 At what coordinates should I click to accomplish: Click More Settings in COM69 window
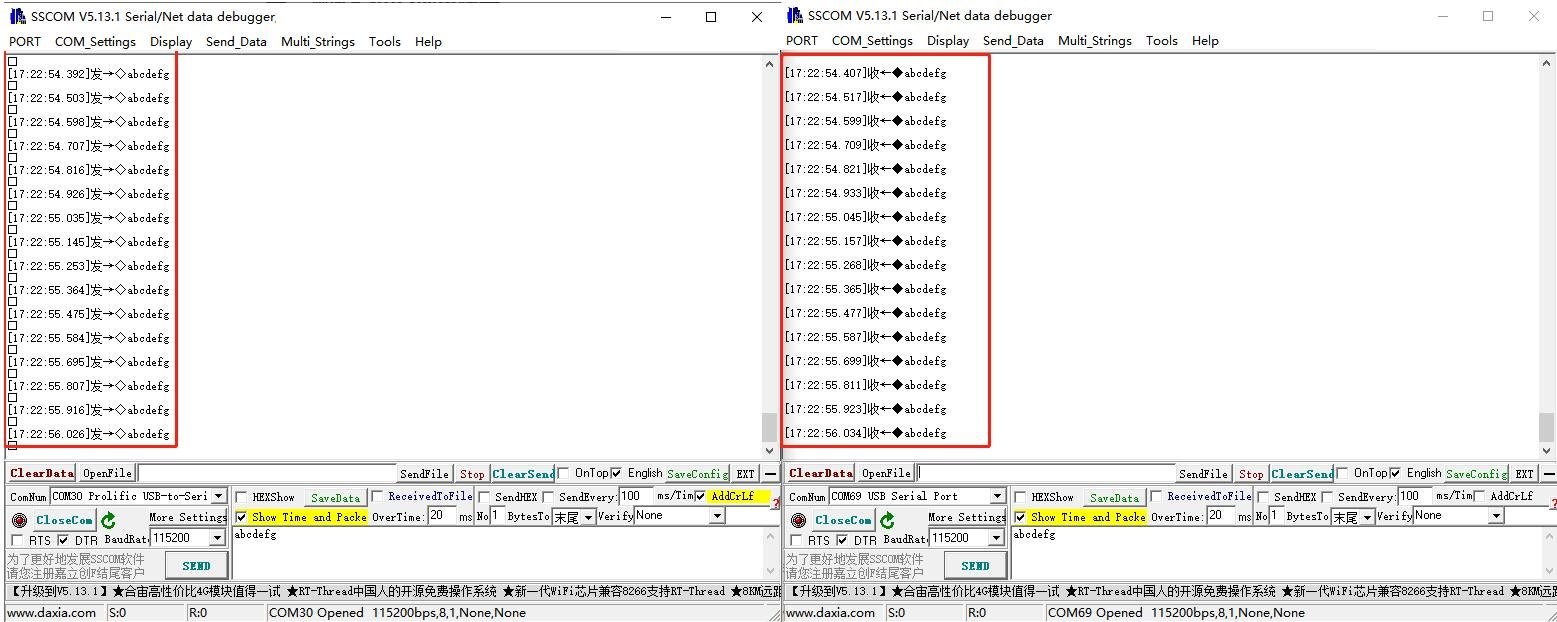[x=966, y=517]
